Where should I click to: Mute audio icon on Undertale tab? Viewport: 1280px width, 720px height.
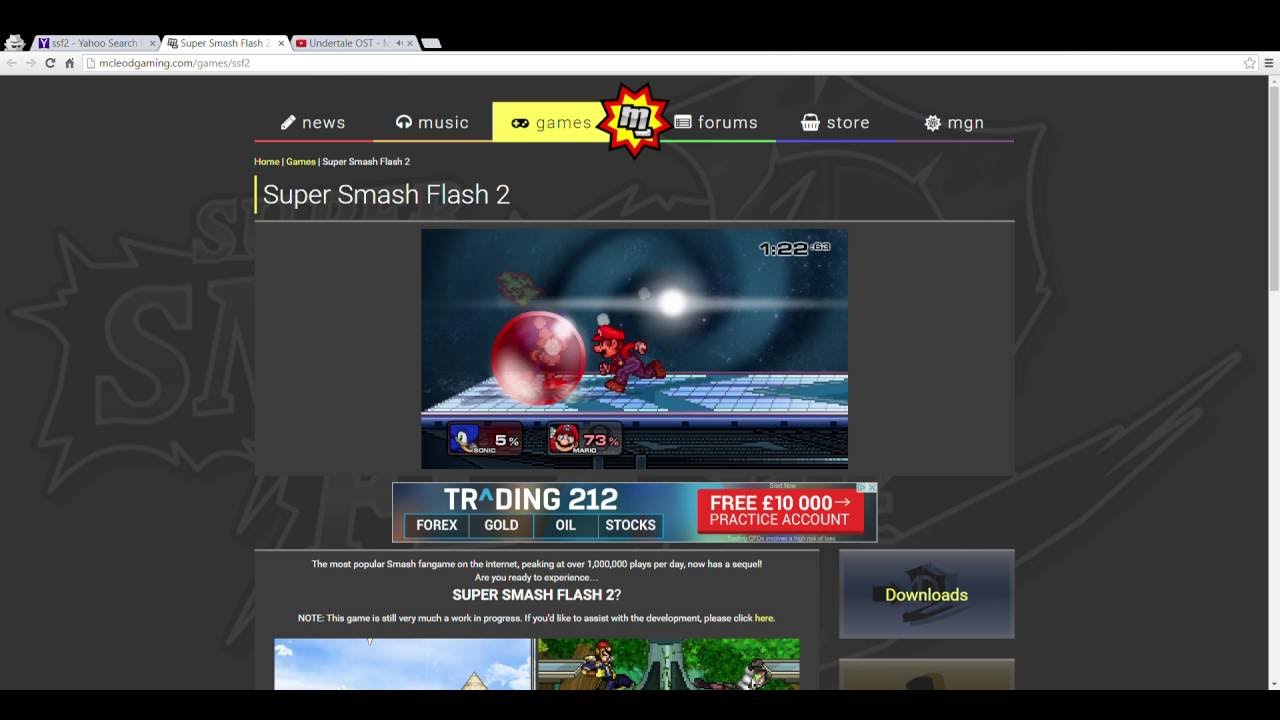(399, 43)
